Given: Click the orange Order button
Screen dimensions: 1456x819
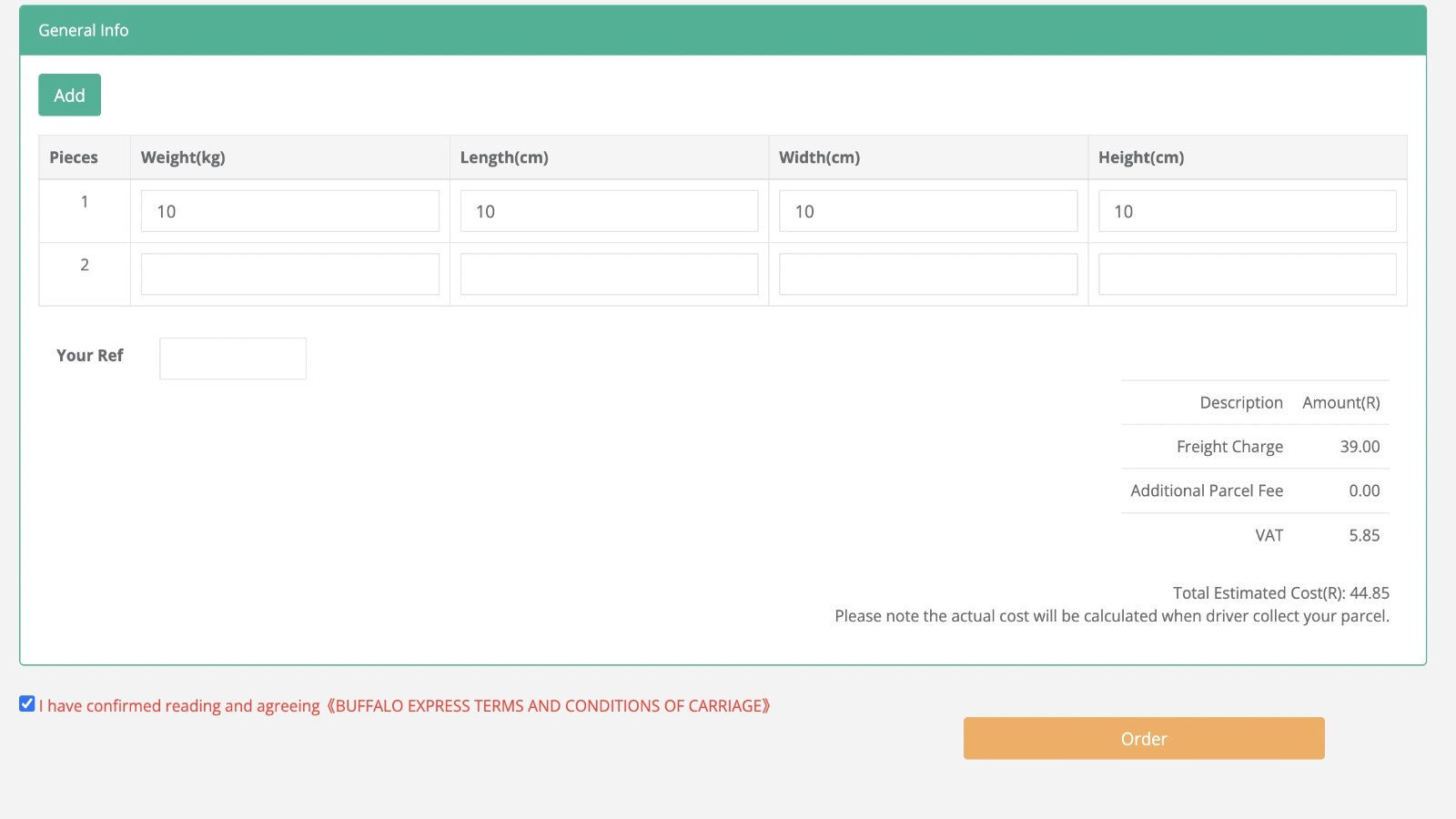Looking at the screenshot, I should coord(1143,738).
